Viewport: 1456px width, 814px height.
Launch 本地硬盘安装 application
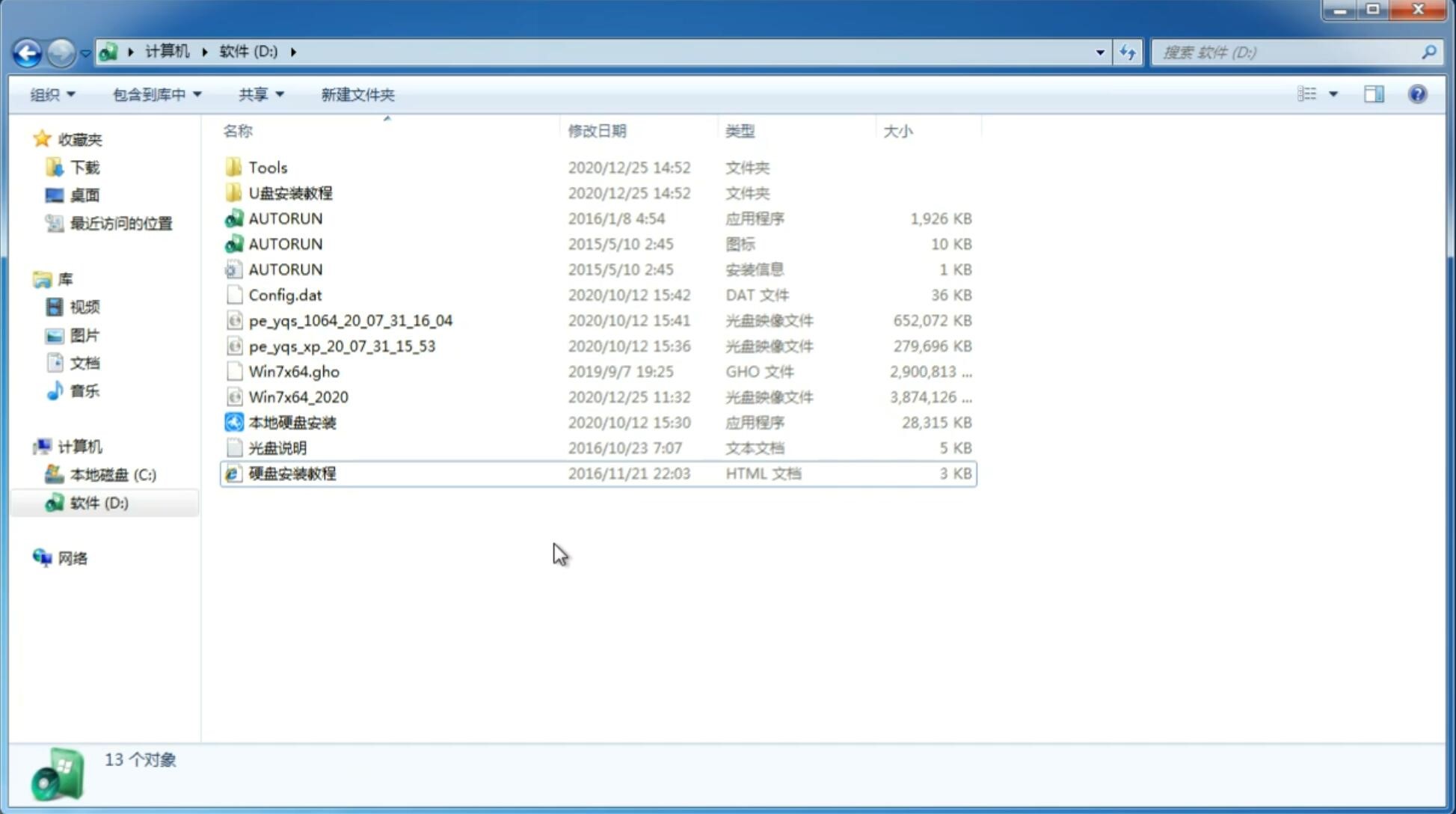(292, 422)
